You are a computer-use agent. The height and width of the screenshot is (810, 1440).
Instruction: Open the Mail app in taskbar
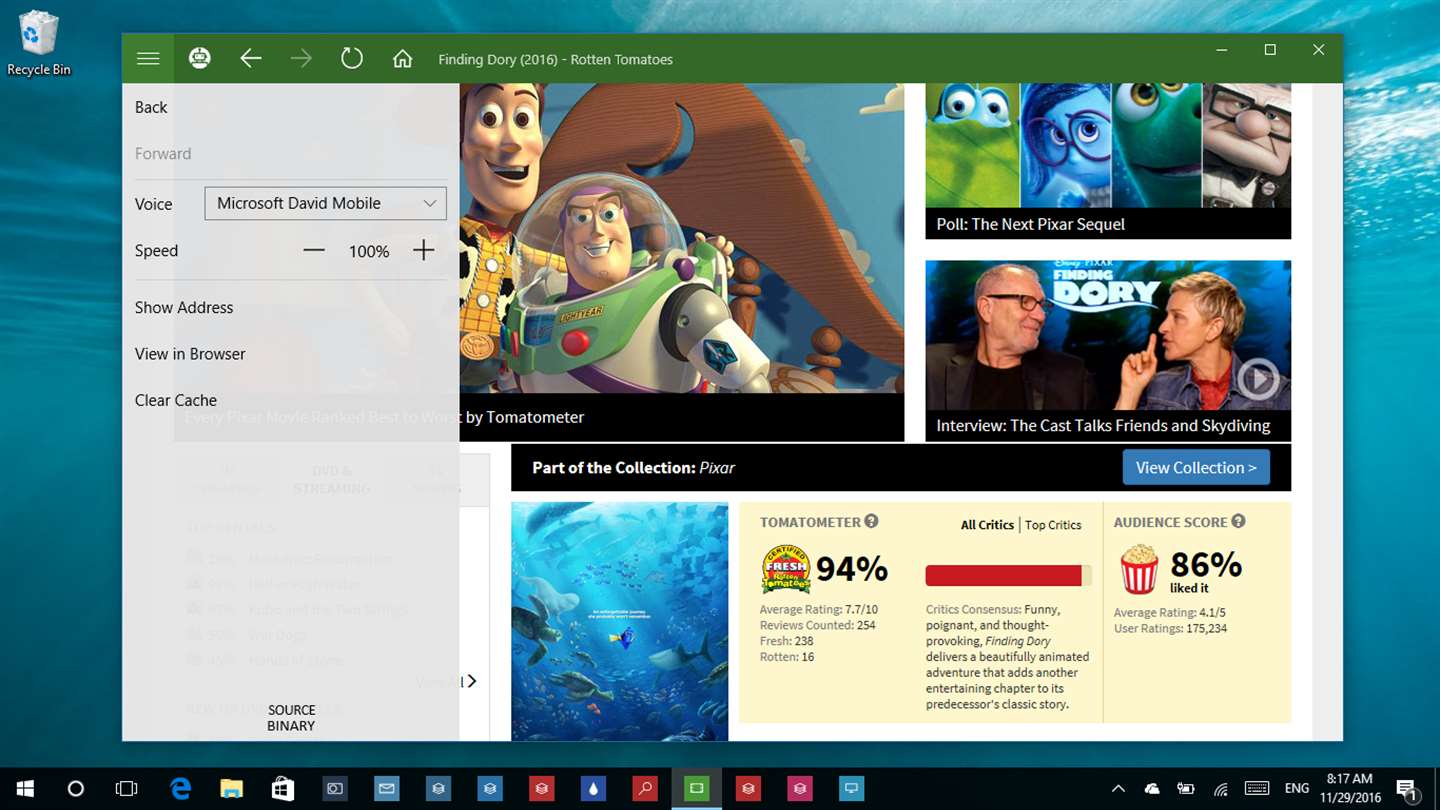(386, 789)
